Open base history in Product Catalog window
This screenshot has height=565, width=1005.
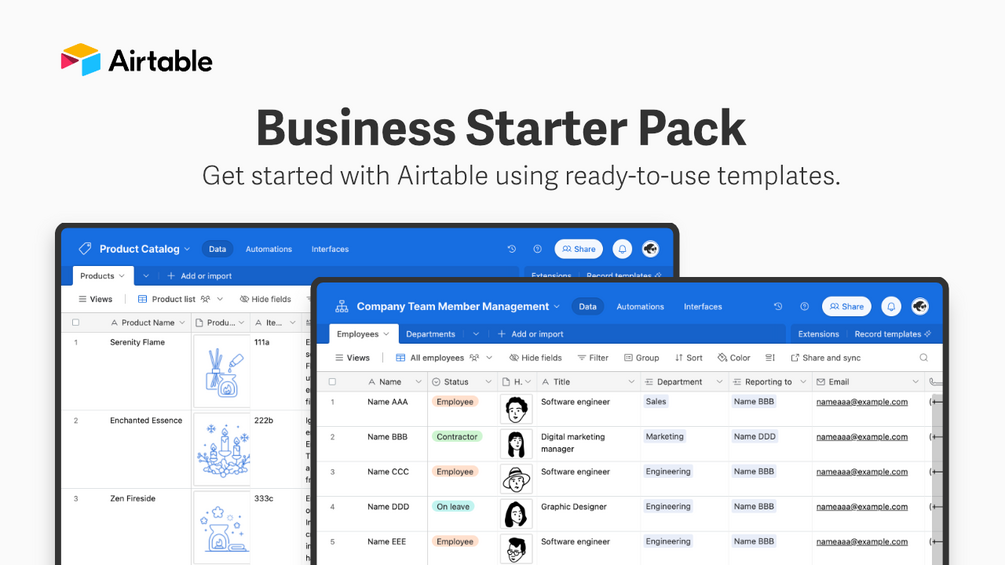pyautogui.click(x=511, y=249)
